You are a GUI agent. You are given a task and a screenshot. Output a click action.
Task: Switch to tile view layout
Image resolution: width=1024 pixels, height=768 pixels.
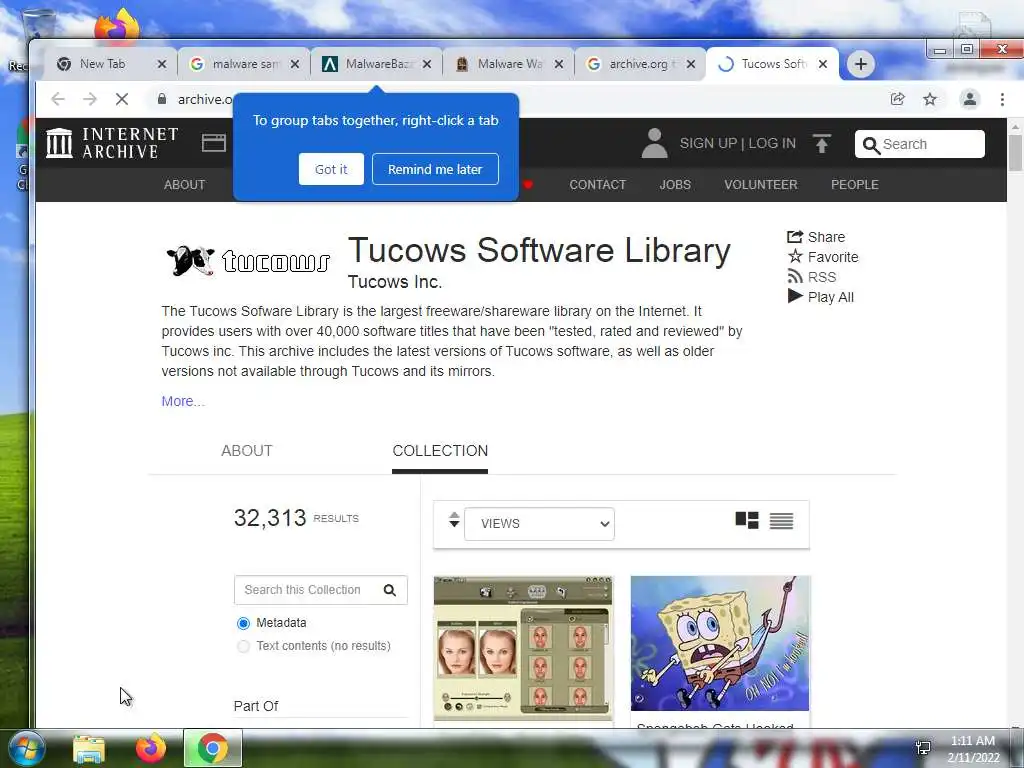coord(746,520)
